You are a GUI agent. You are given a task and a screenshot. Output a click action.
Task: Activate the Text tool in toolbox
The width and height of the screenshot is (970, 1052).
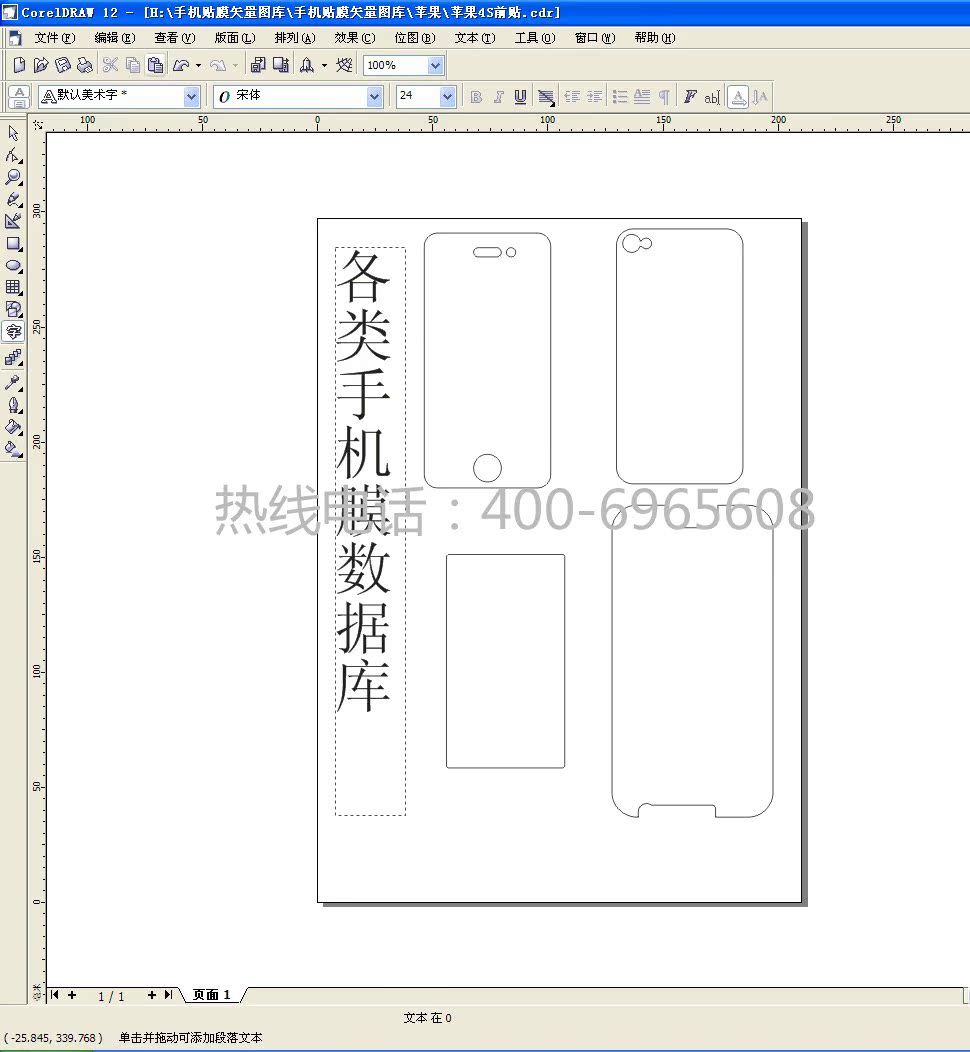click(x=13, y=332)
